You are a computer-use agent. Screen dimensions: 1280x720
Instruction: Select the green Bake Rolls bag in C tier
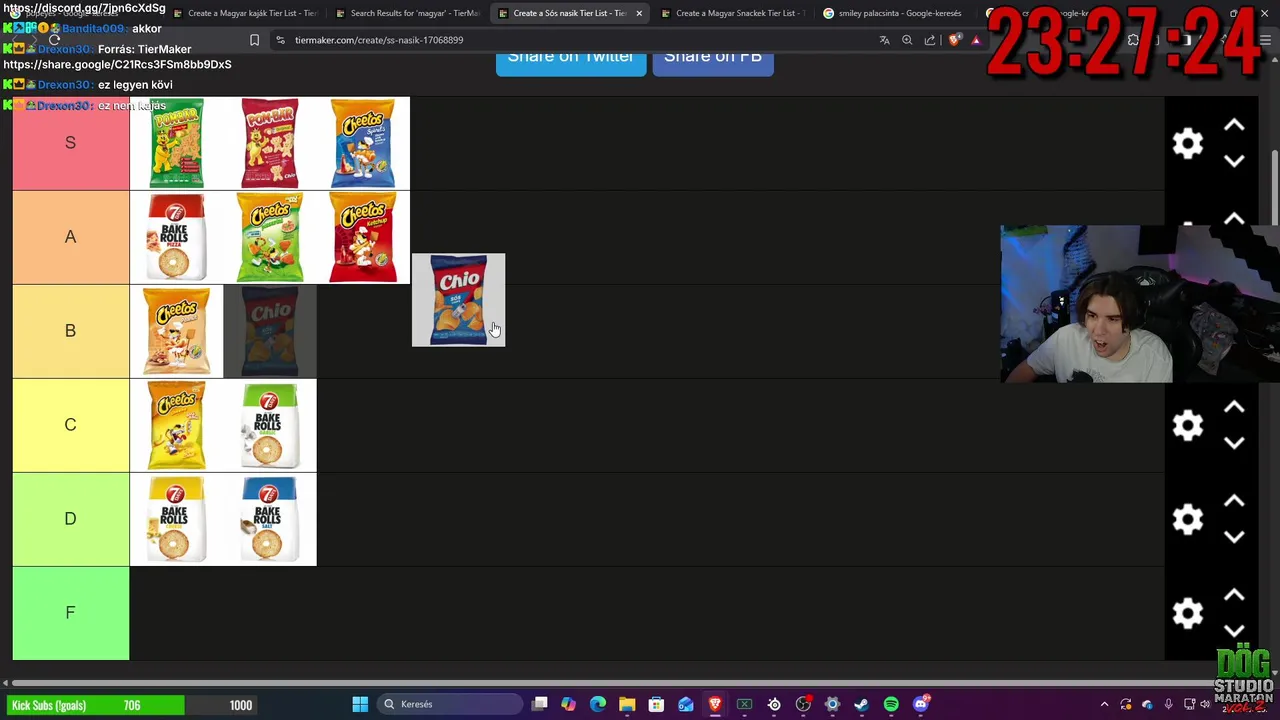270,425
